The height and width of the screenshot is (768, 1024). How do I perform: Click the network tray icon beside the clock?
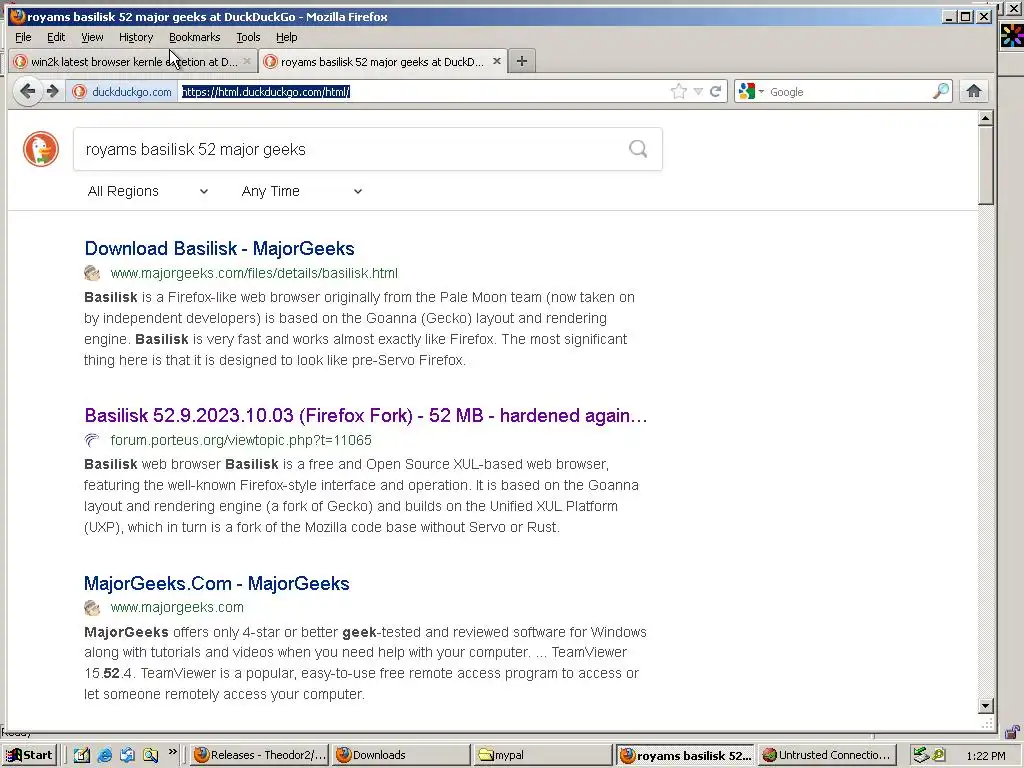click(x=921, y=755)
